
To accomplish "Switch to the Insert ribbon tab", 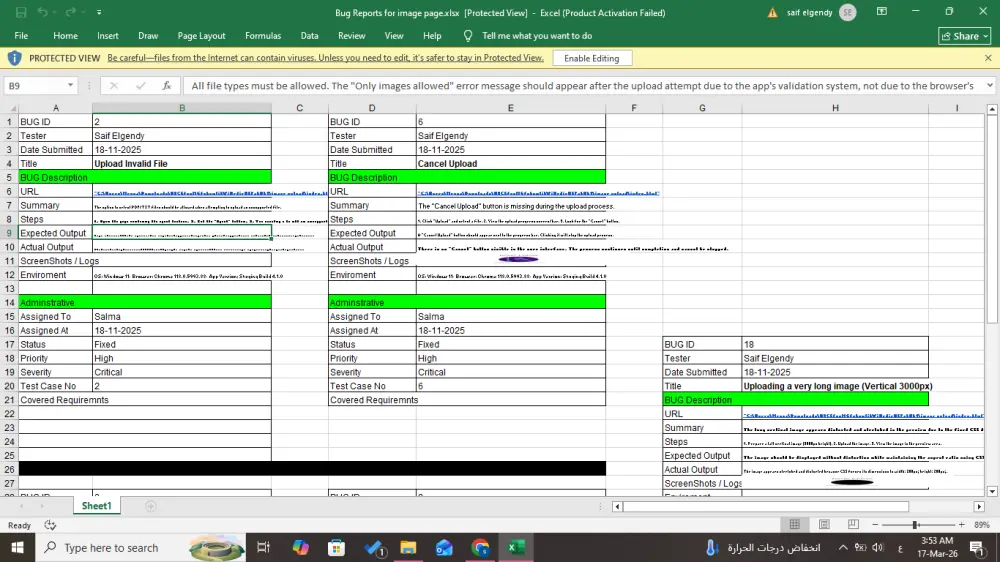I will click(108, 36).
